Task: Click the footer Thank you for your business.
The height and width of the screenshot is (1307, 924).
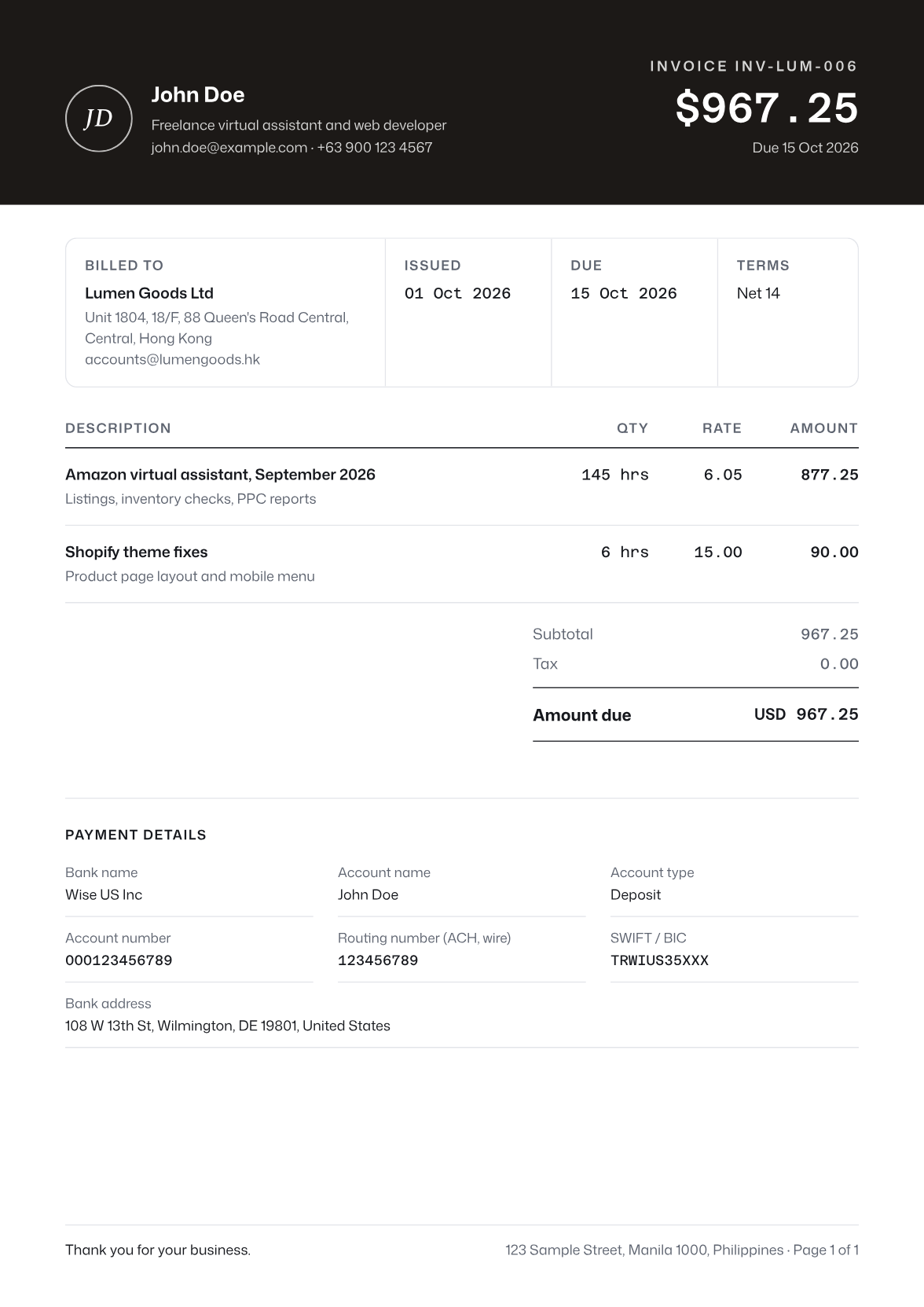Action: click(x=158, y=1250)
